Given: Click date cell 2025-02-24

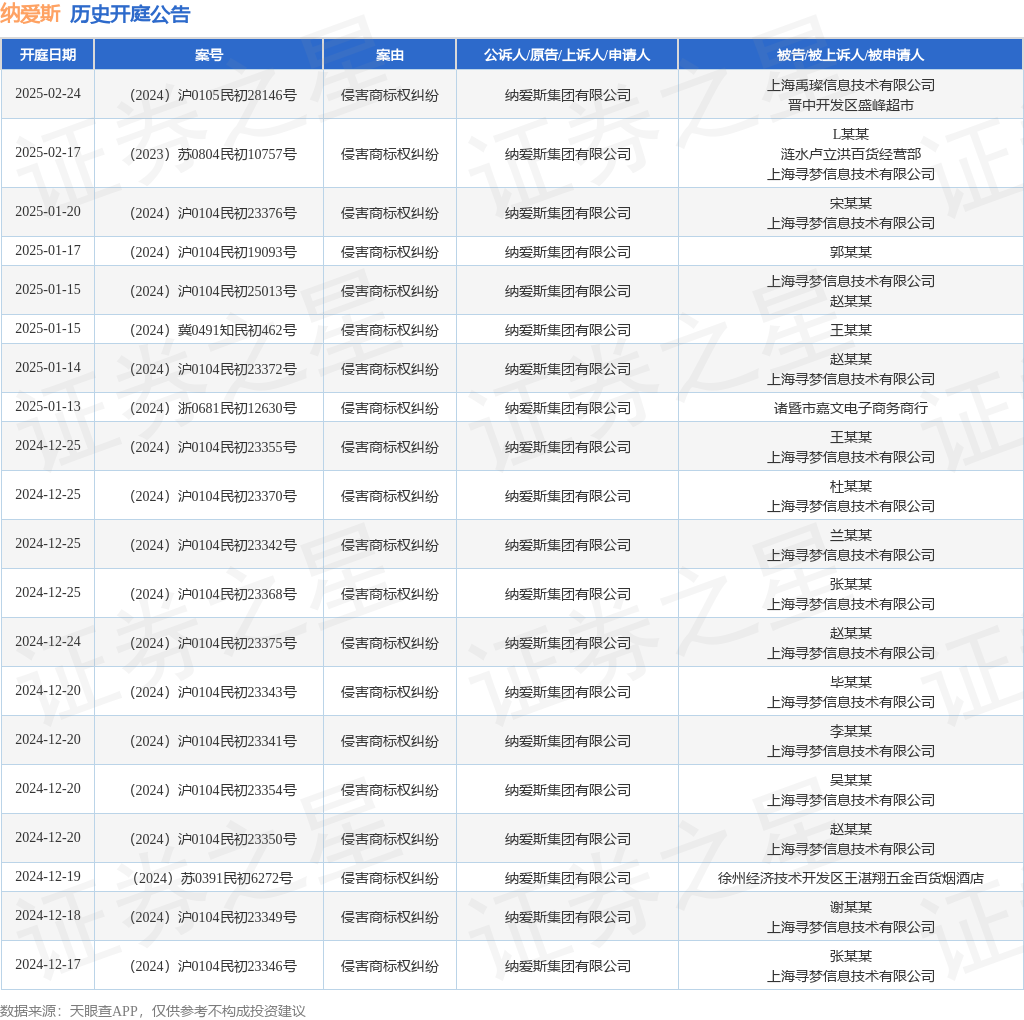Looking at the screenshot, I should (x=48, y=93).
